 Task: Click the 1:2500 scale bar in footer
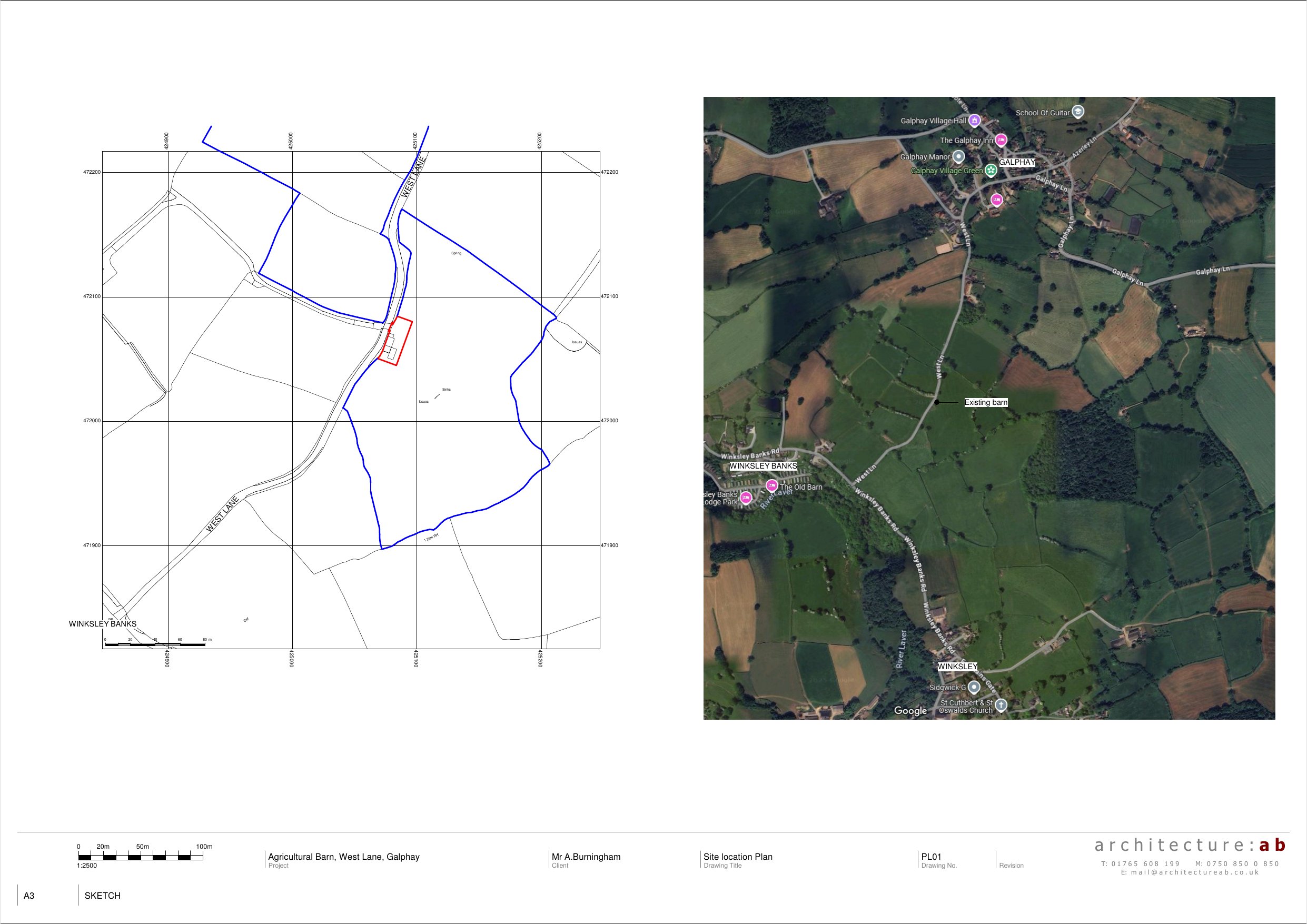click(141, 857)
